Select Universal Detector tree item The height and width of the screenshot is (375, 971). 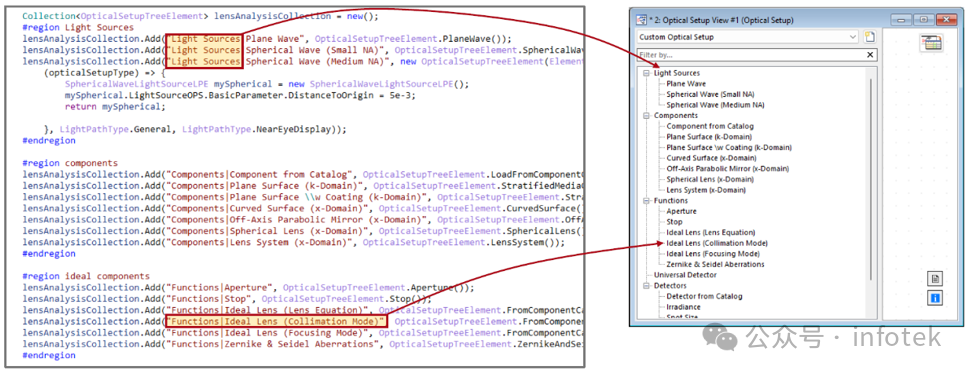click(685, 275)
